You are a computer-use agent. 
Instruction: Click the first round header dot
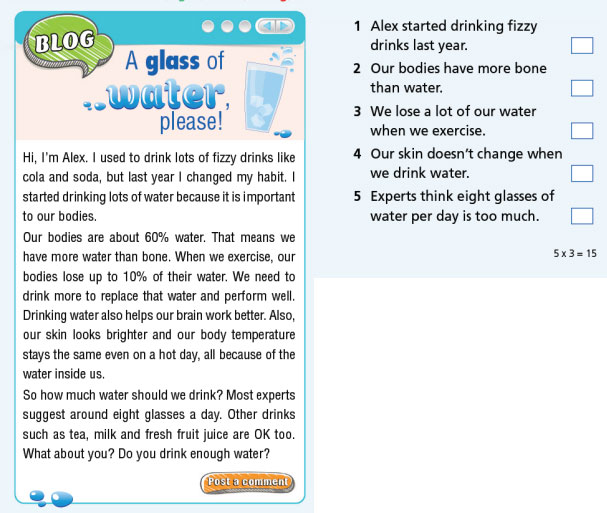click(208, 26)
